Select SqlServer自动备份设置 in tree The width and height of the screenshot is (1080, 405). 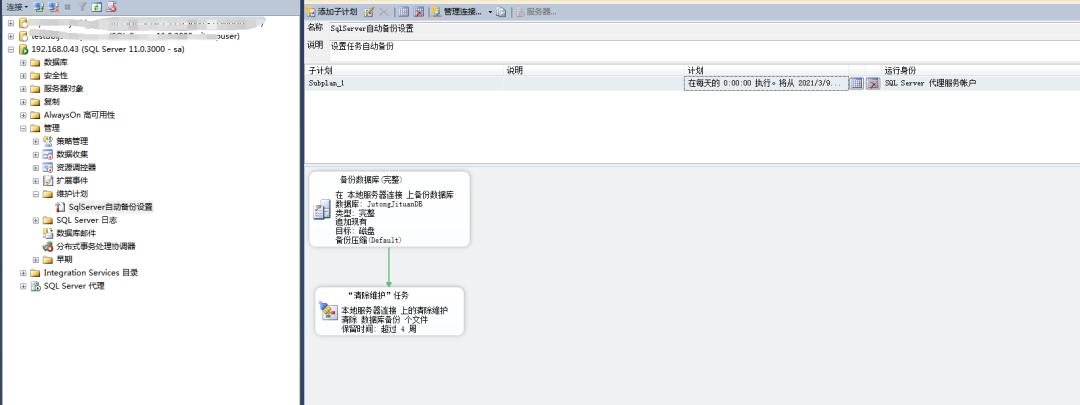(110, 207)
